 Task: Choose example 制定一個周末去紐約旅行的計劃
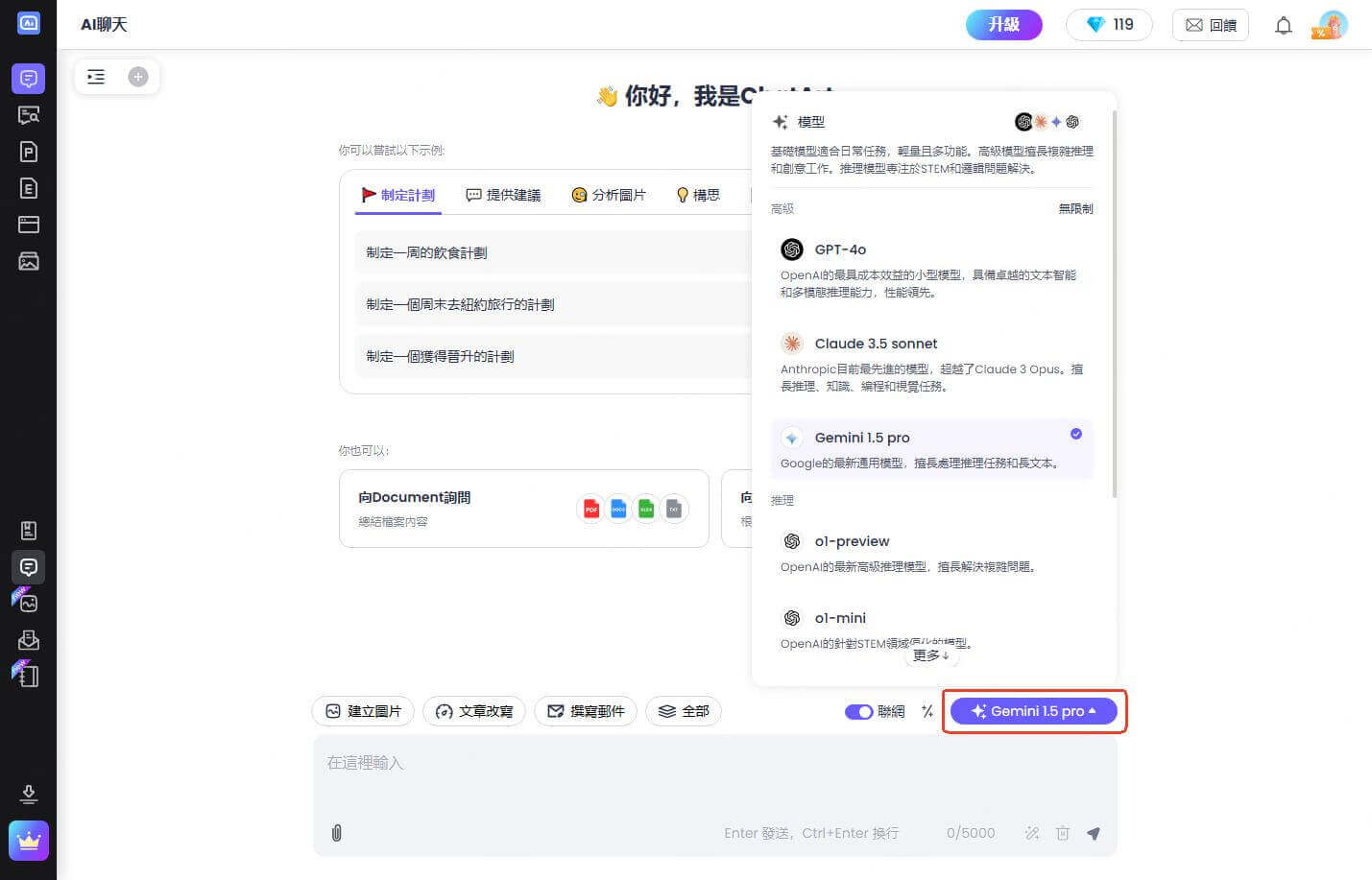[x=553, y=304]
